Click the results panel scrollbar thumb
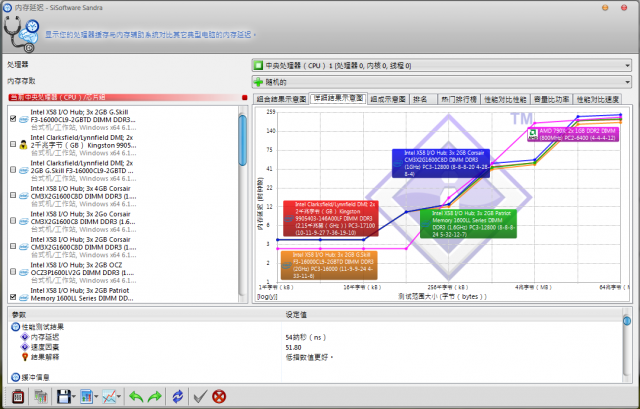 627,321
